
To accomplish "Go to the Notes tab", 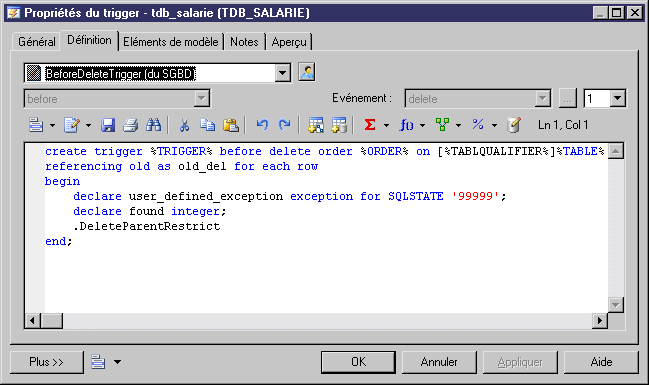I will click(x=244, y=42).
